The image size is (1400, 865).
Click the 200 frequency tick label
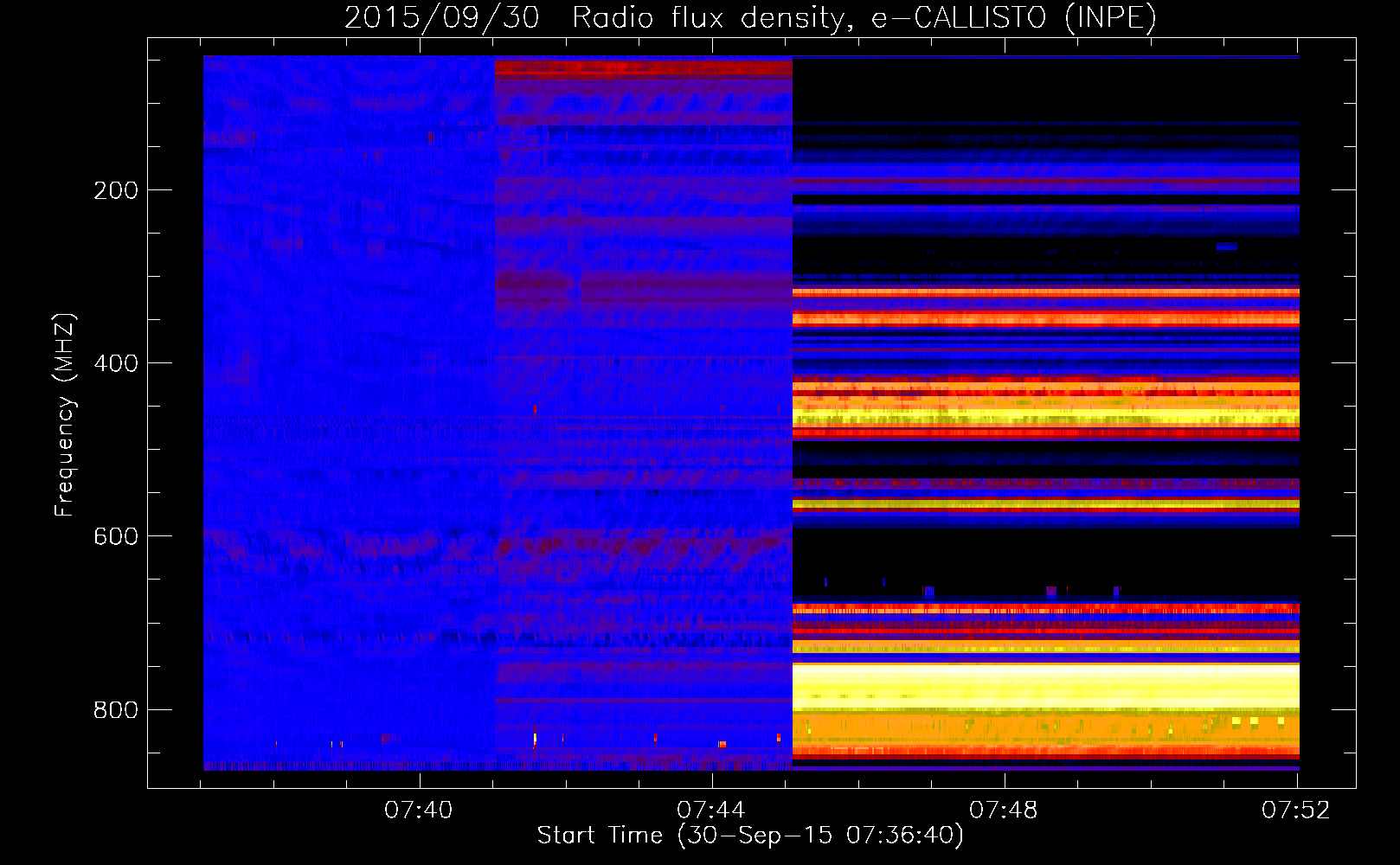(x=116, y=190)
